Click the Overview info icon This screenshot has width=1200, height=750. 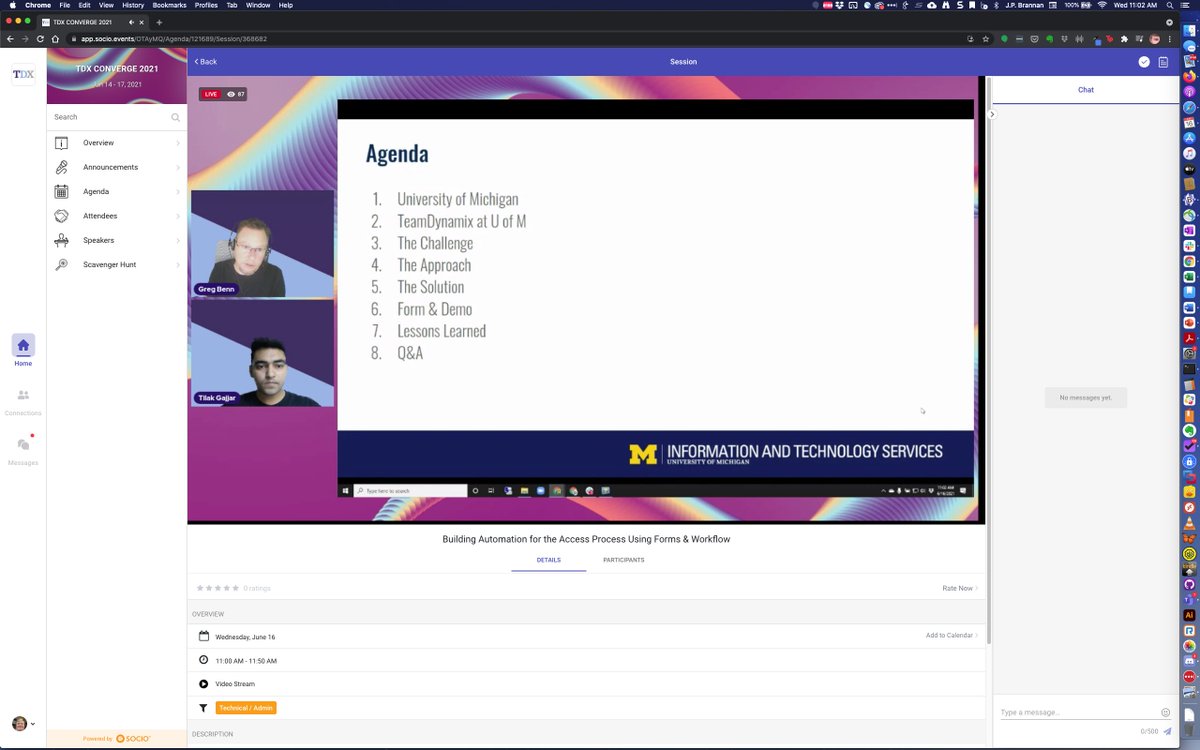[x=61, y=143]
